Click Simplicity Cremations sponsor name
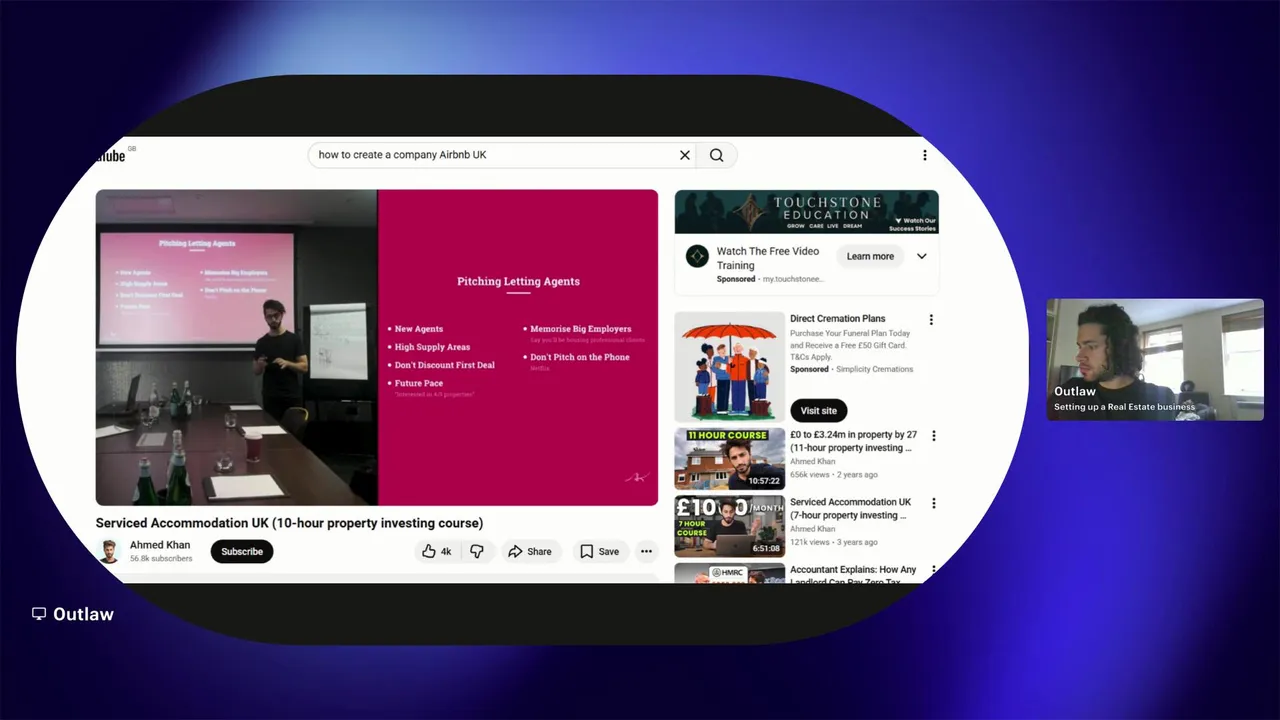Viewport: 1280px width, 720px height. pyautogui.click(x=873, y=369)
